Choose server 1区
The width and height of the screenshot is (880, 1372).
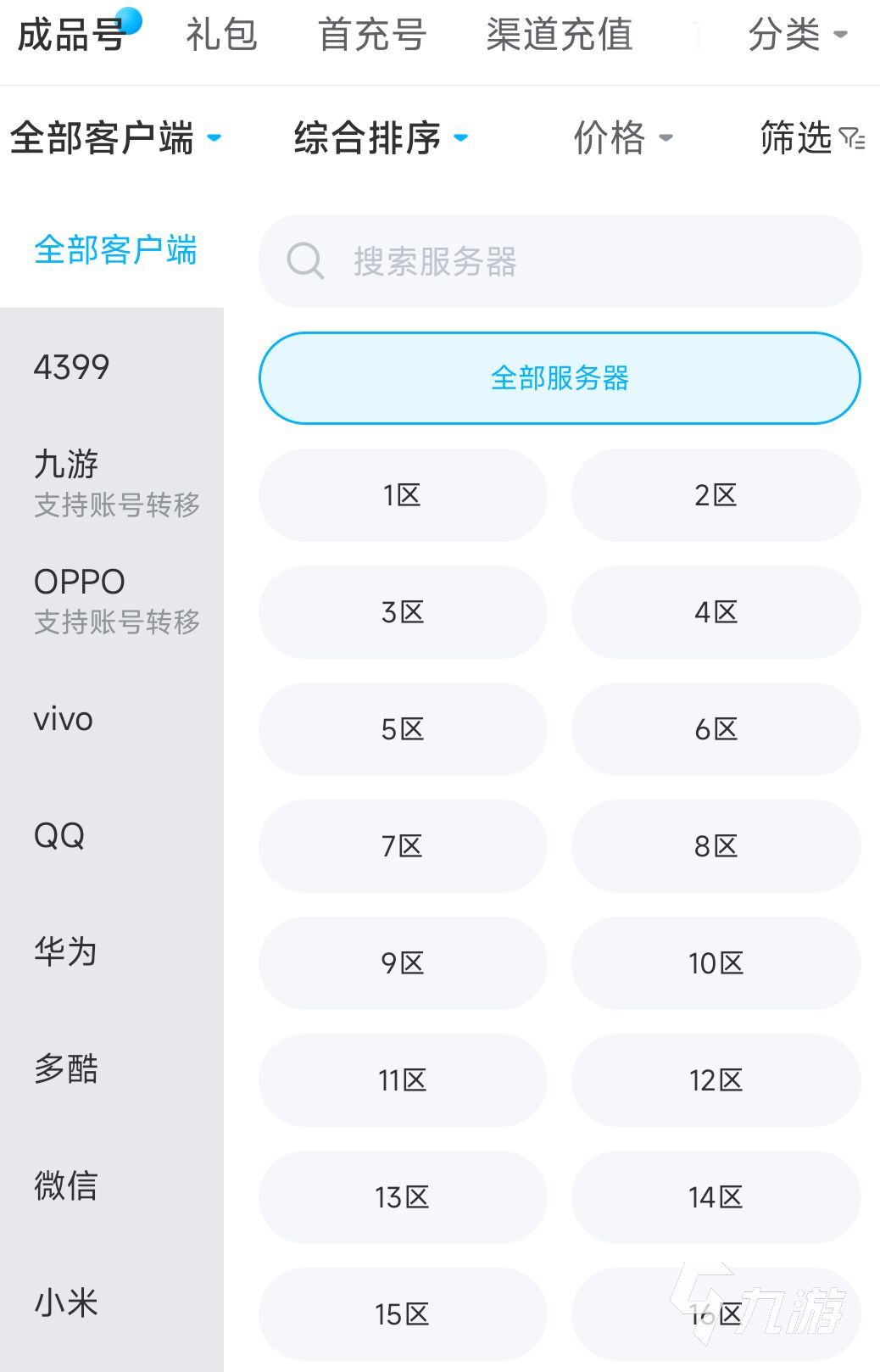[403, 495]
